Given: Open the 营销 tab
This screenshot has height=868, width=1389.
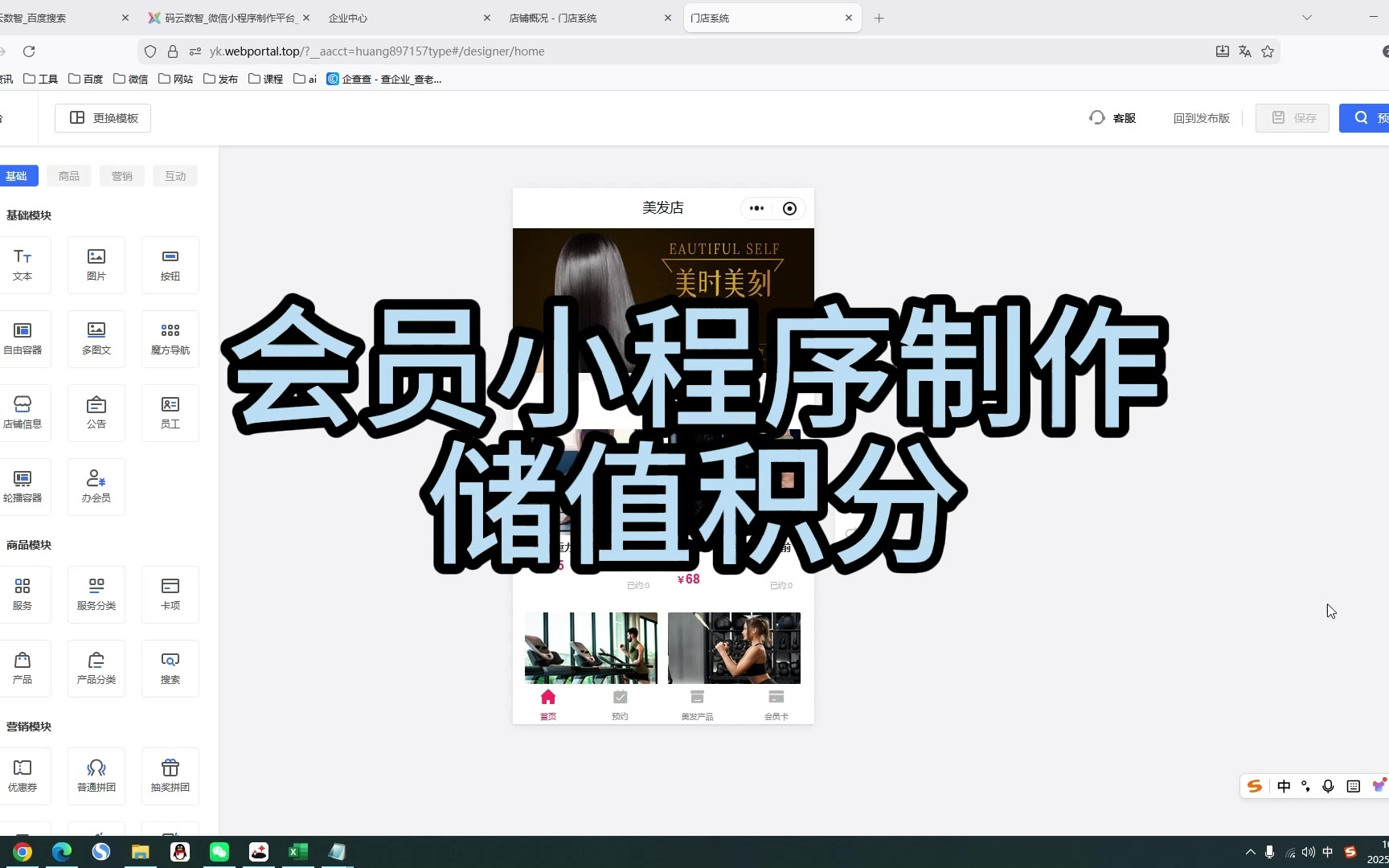Looking at the screenshot, I should [x=122, y=176].
